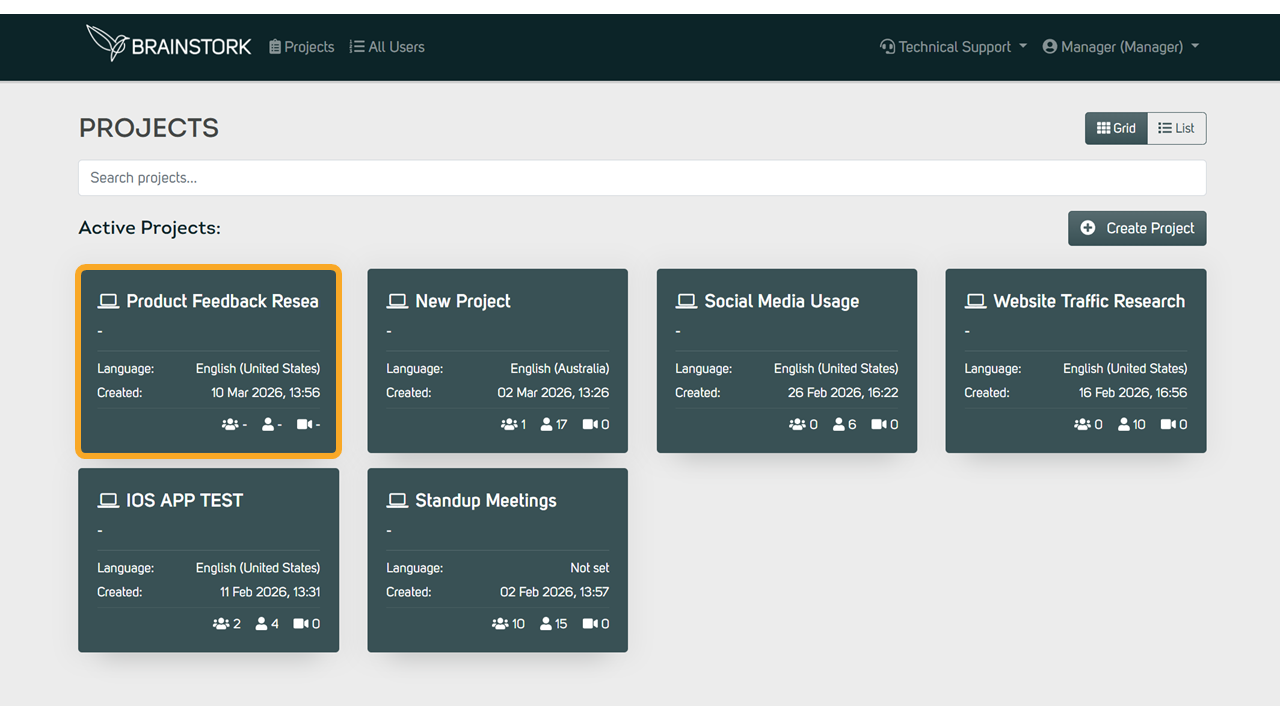Click the groups icon on Standup Meetings card
The image size is (1280, 720).
coord(500,624)
